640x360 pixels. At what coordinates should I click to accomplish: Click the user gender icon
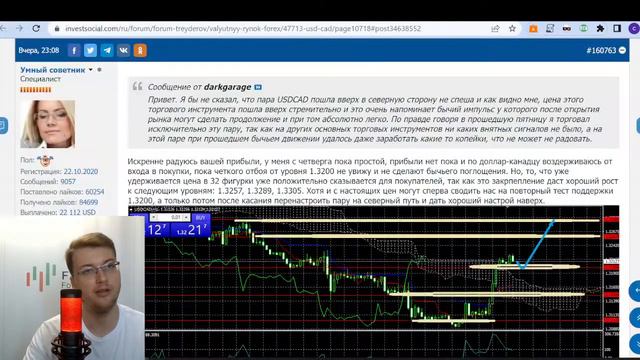pyautogui.click(x=45, y=161)
